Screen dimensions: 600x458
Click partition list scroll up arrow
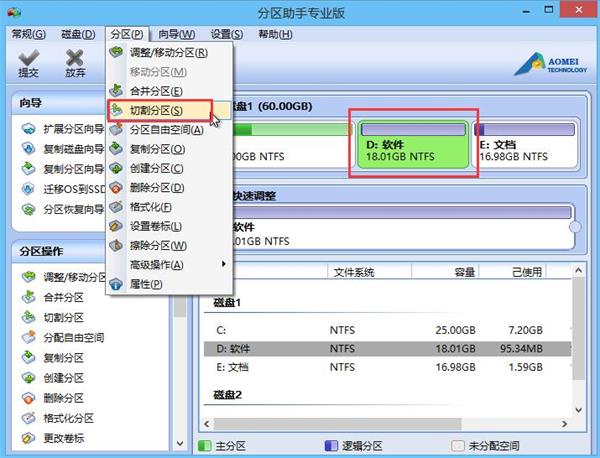pyautogui.click(x=579, y=271)
